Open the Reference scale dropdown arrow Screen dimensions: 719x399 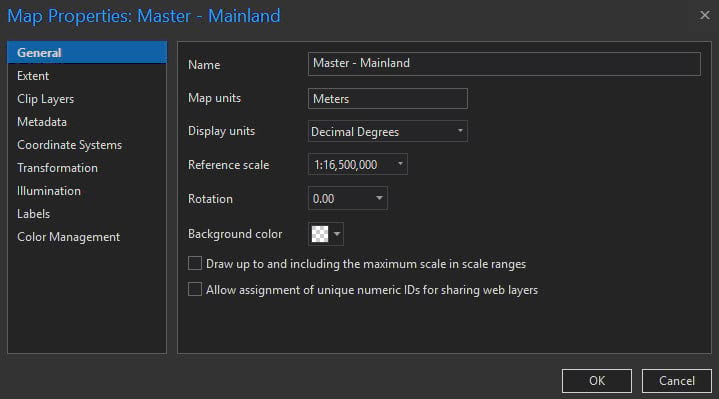tap(400, 164)
